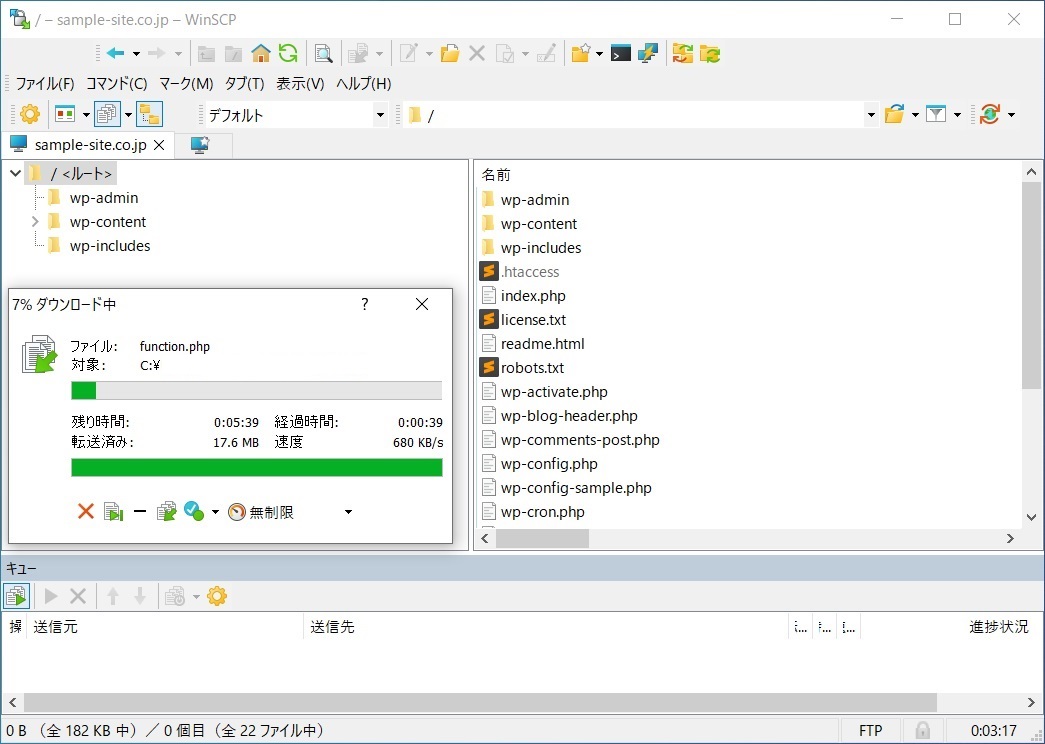Click help question mark in download dialog

click(365, 304)
